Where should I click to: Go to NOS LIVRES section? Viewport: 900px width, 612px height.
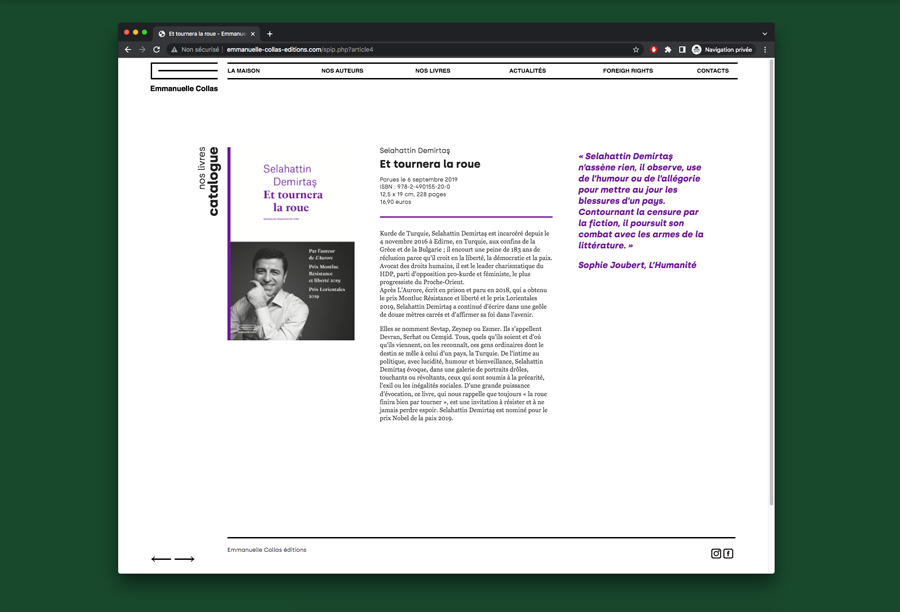pos(432,71)
